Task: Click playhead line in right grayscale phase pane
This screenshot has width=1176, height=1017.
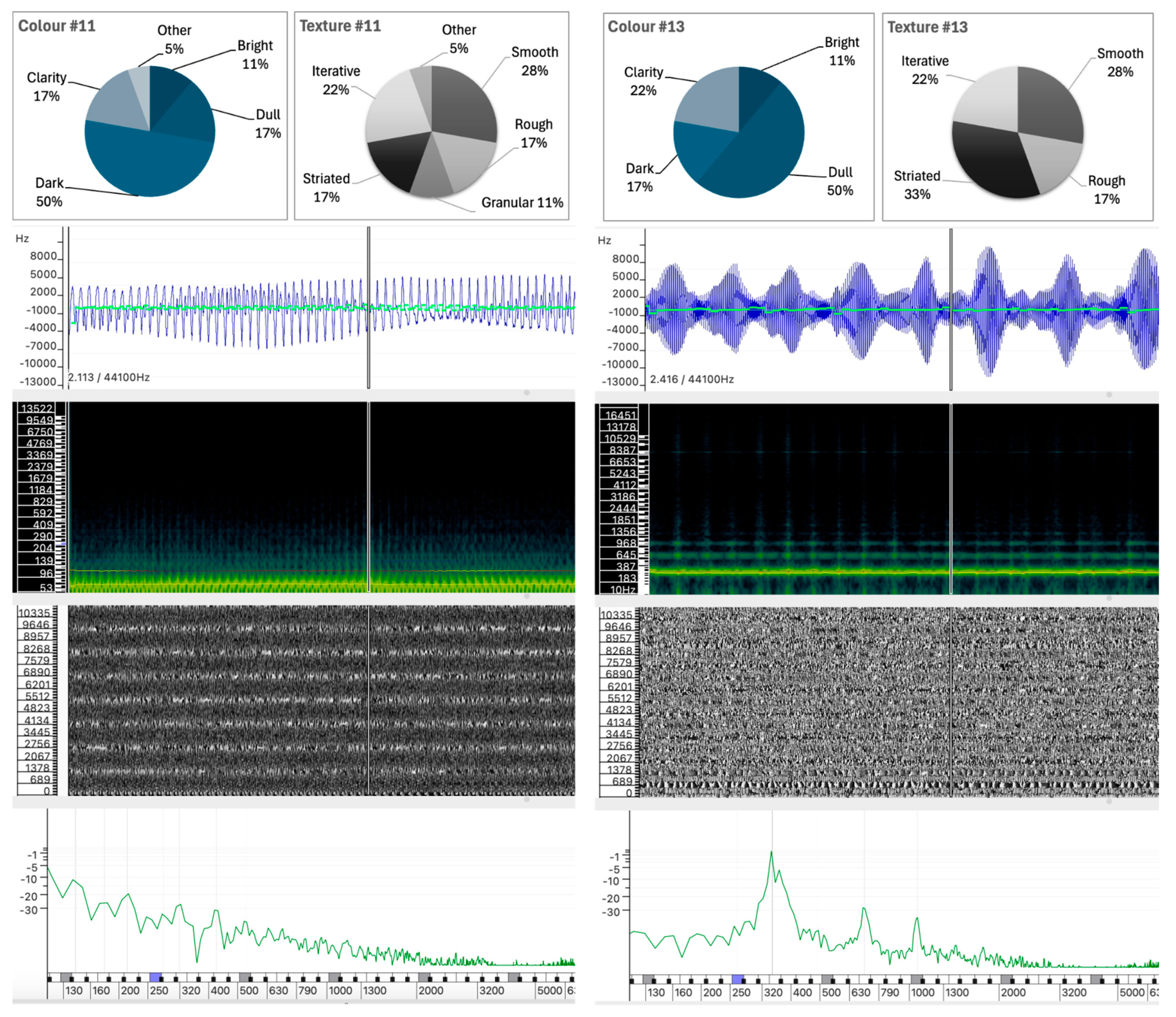Action: (x=951, y=702)
